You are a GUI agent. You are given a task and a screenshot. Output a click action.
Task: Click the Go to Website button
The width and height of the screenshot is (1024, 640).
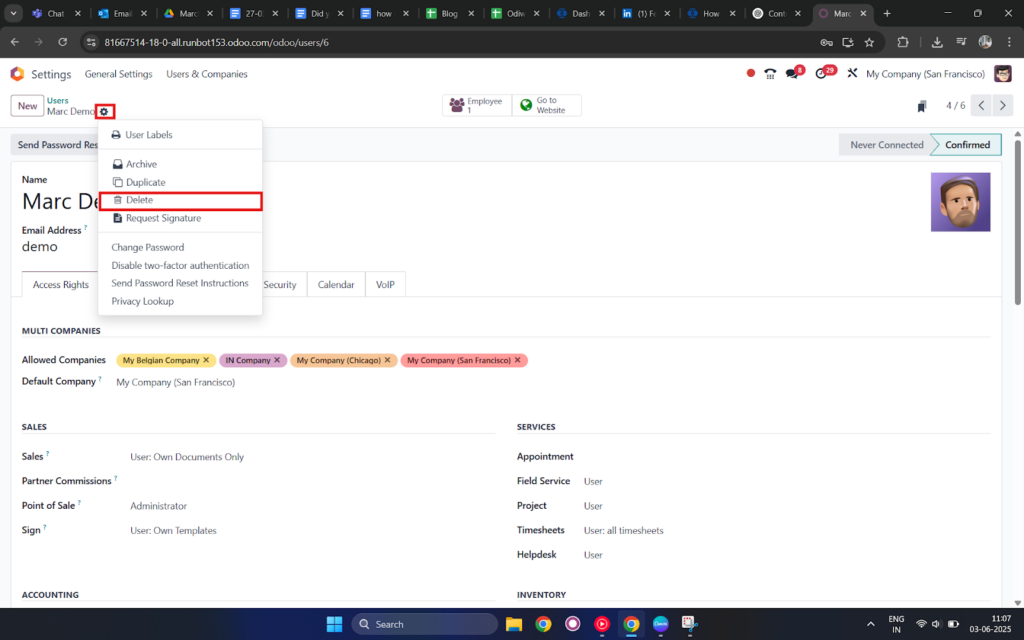point(547,105)
